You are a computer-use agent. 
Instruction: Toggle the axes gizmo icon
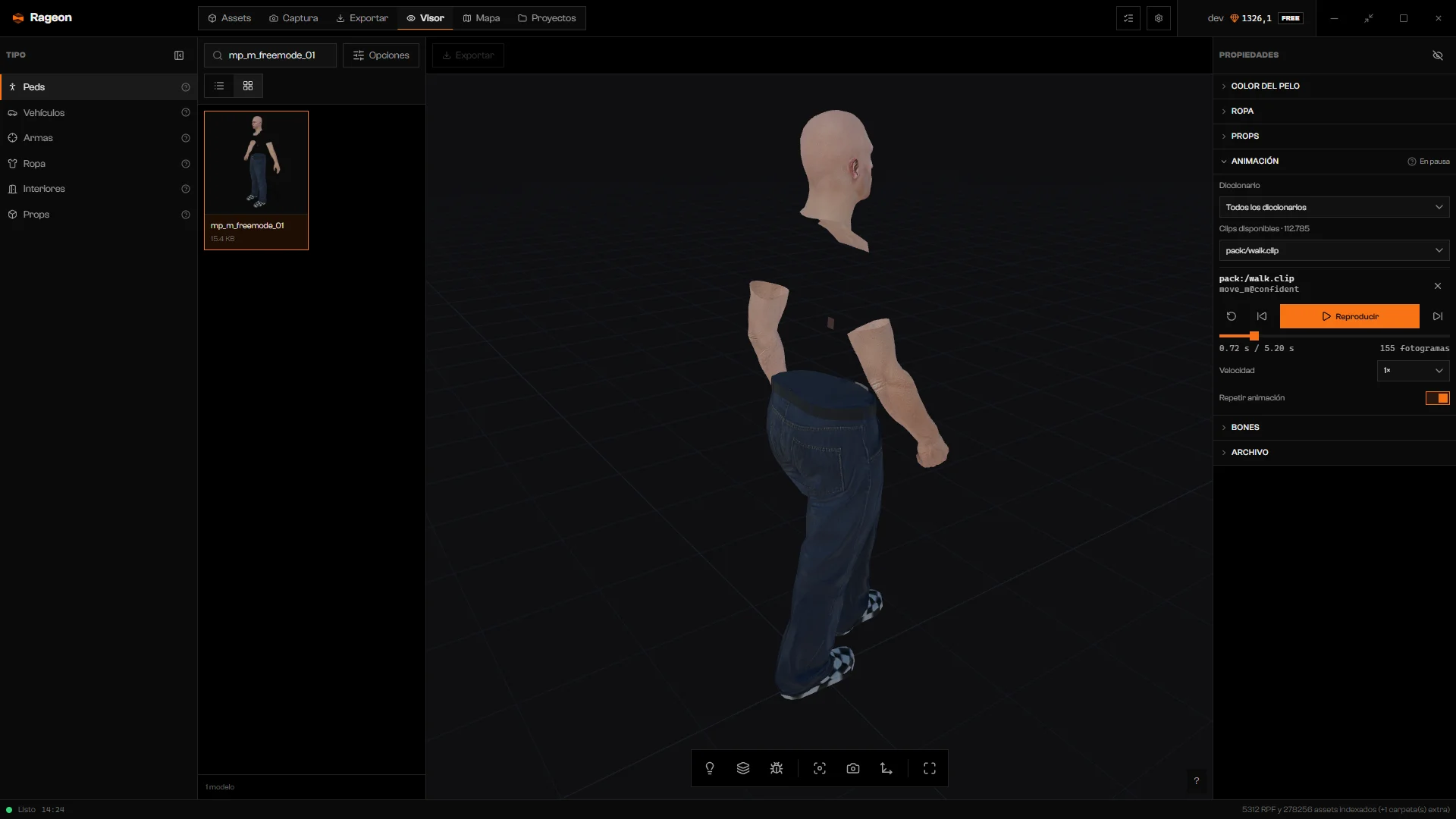pos(886,768)
